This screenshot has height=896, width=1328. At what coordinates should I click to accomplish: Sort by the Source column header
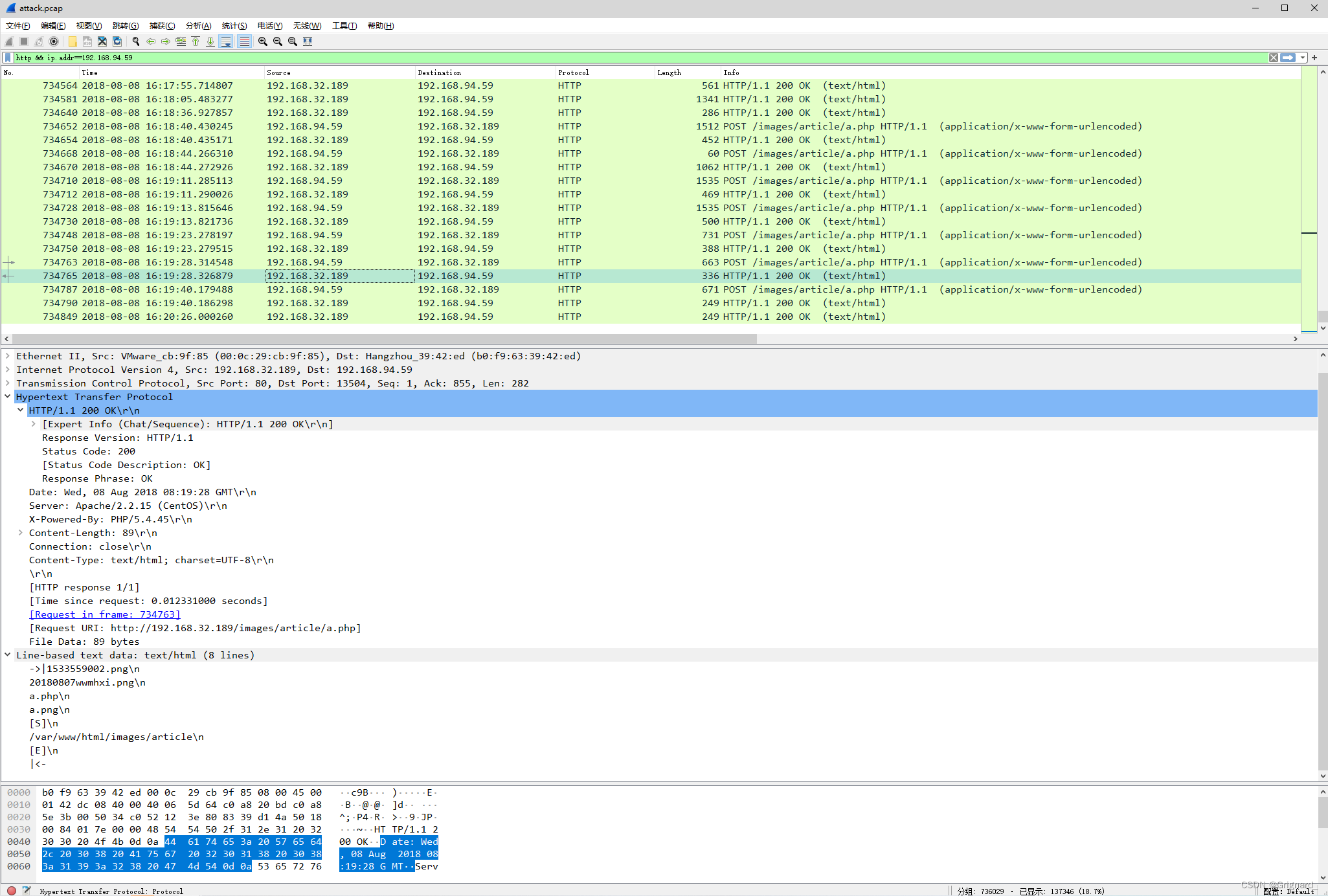coord(339,73)
